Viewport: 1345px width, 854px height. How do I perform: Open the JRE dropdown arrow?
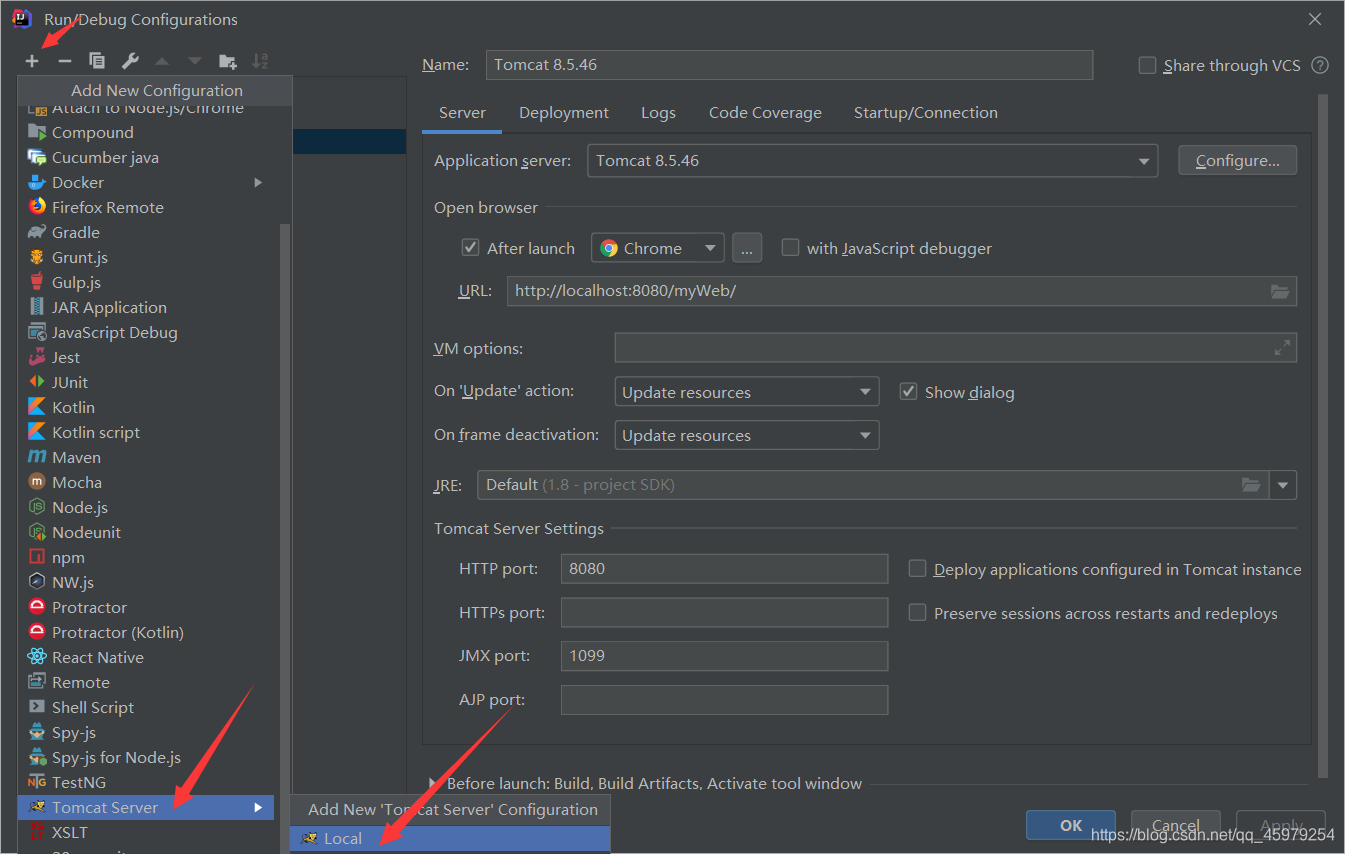coord(1283,485)
